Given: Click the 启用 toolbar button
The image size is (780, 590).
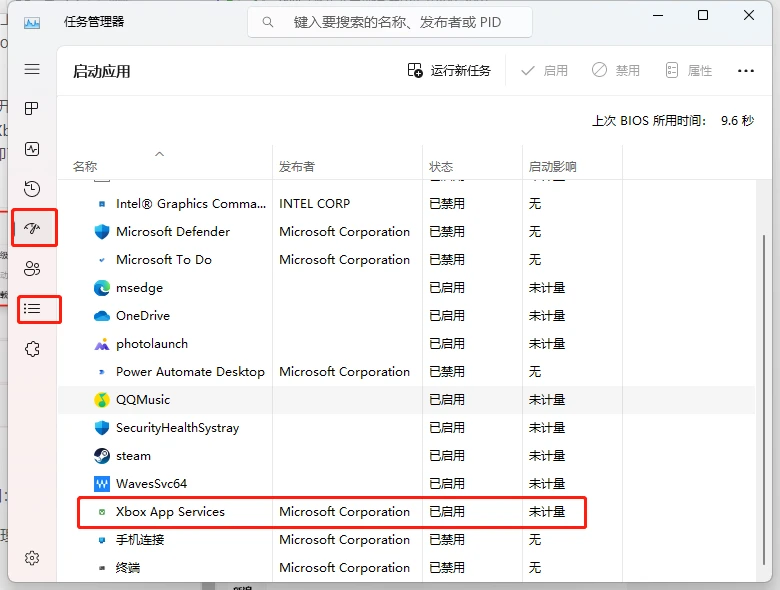Looking at the screenshot, I should (x=544, y=71).
